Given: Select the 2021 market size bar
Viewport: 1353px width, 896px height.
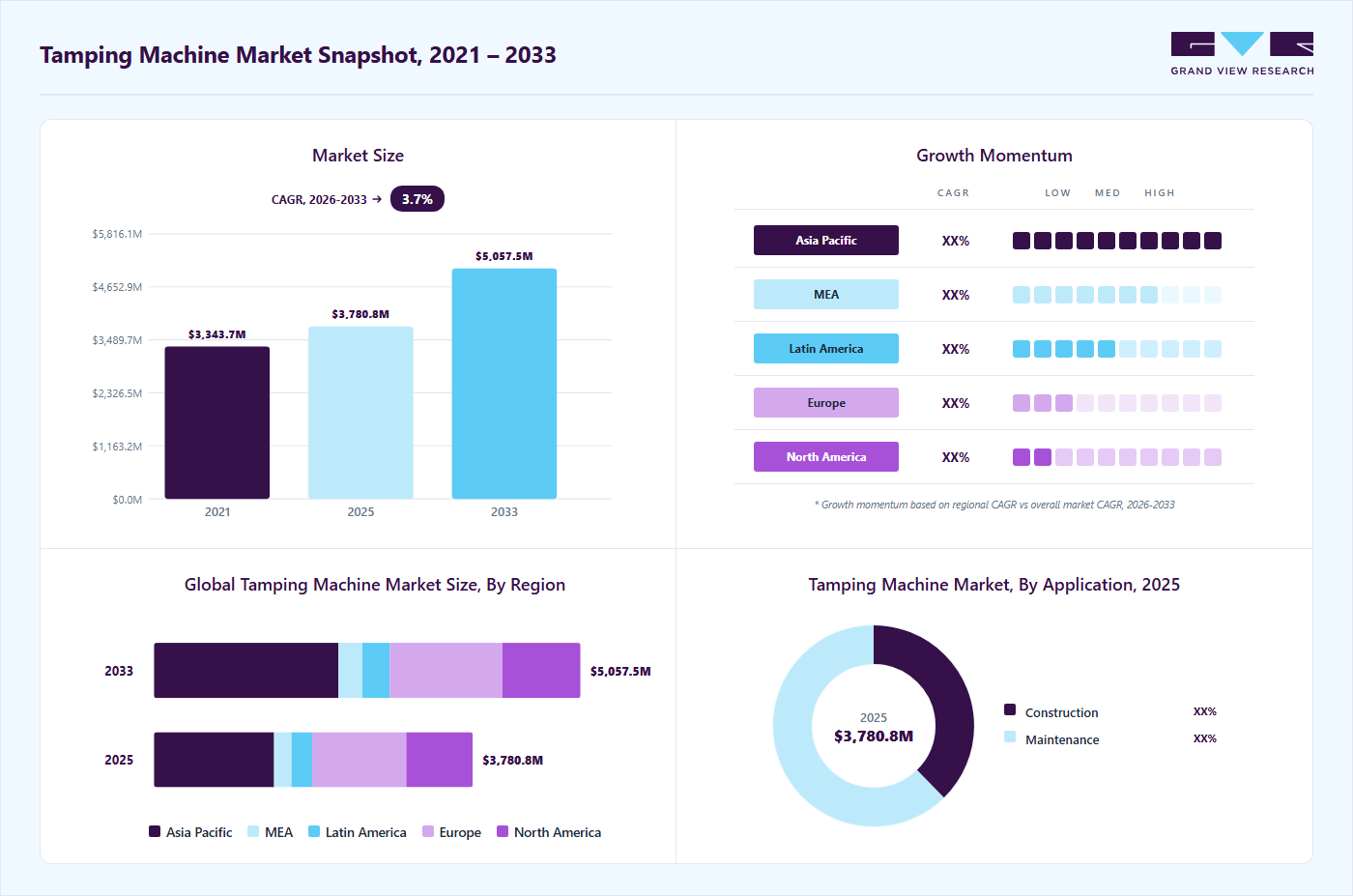Looking at the screenshot, I should click(x=217, y=422).
